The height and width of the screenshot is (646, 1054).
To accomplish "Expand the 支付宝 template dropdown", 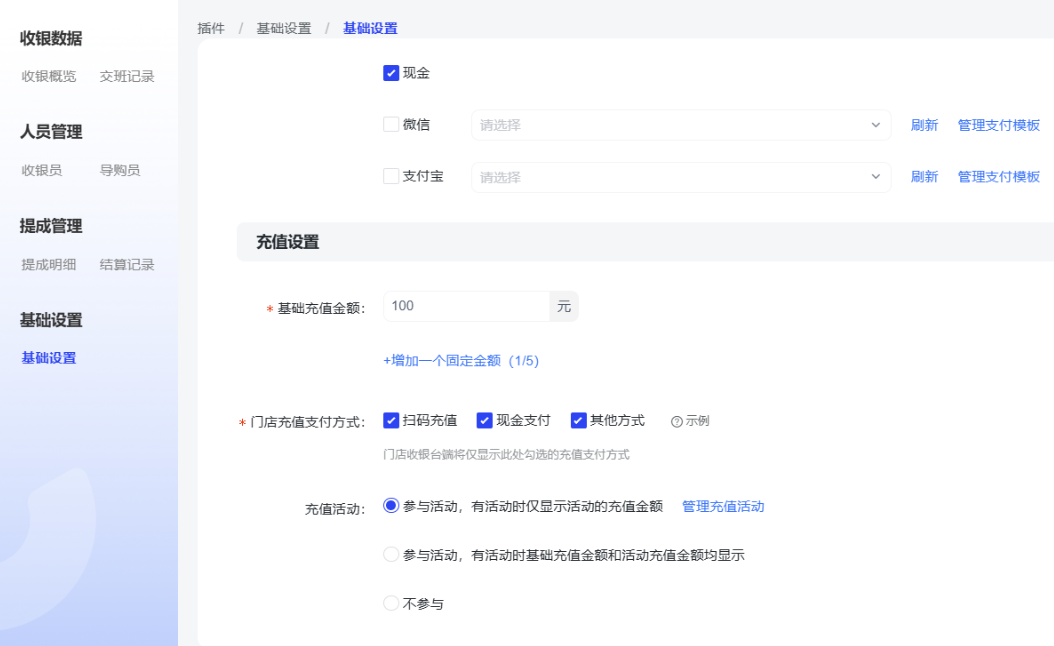I will [x=680, y=177].
